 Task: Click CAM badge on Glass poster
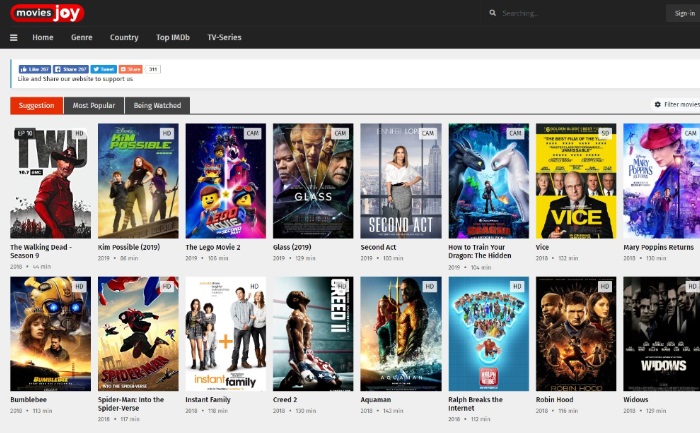point(340,133)
